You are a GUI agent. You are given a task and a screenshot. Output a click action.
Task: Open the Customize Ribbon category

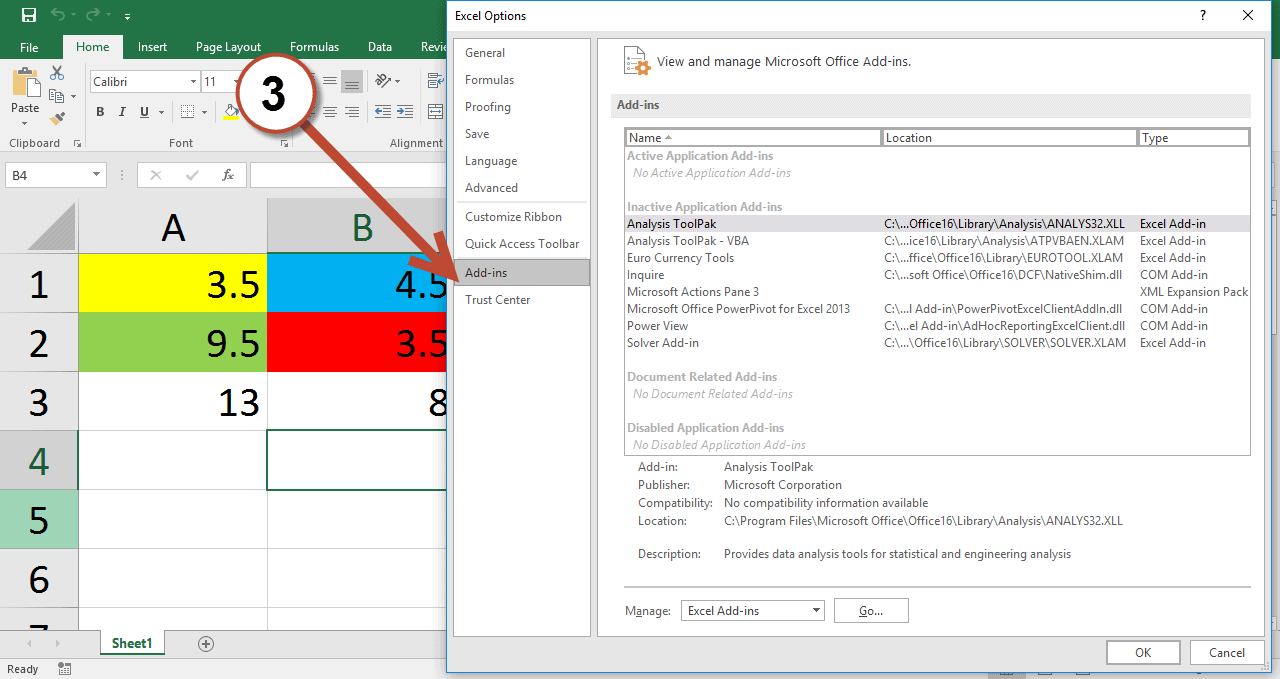[x=521, y=217]
